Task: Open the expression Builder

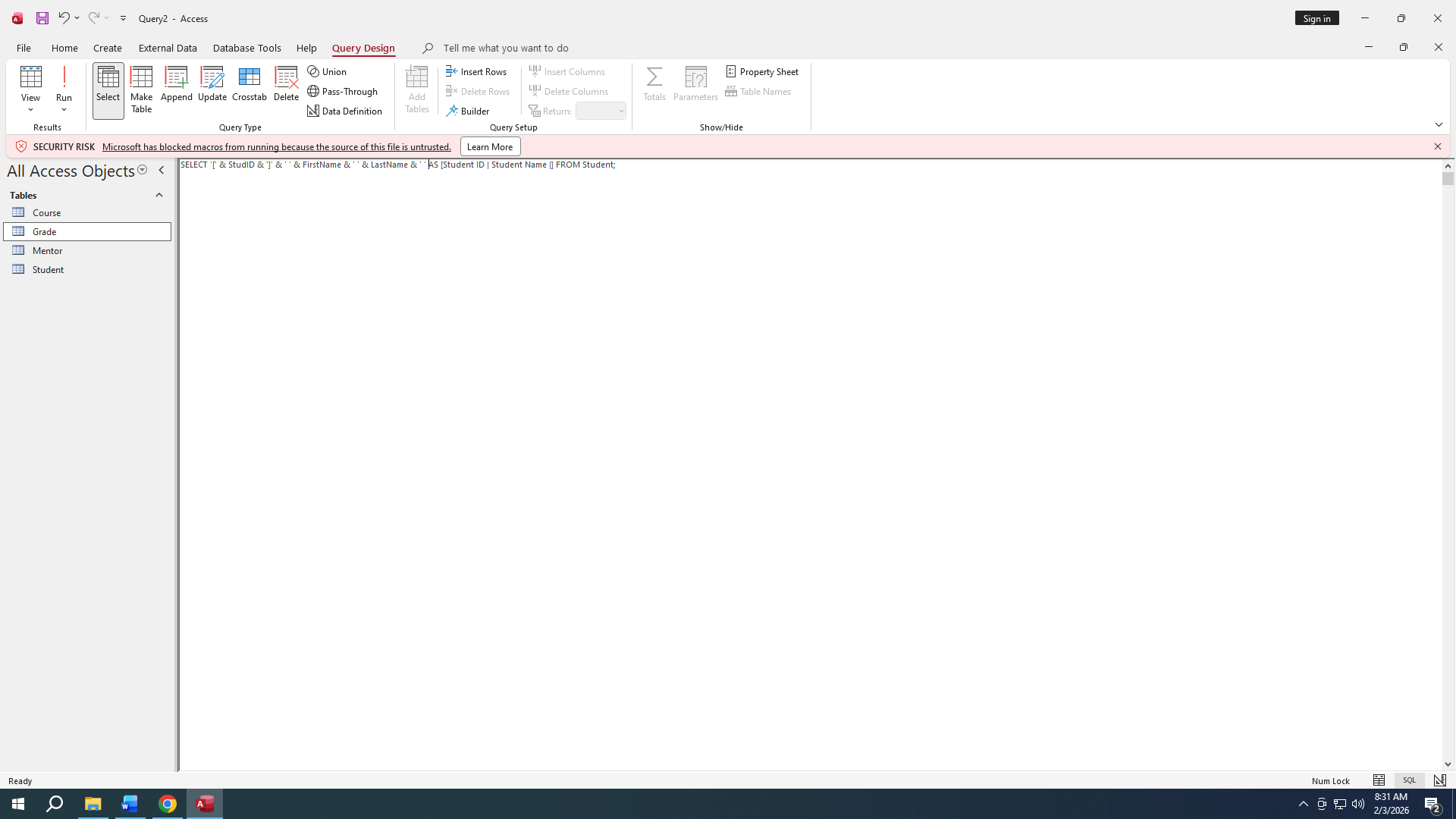Action: (x=468, y=111)
